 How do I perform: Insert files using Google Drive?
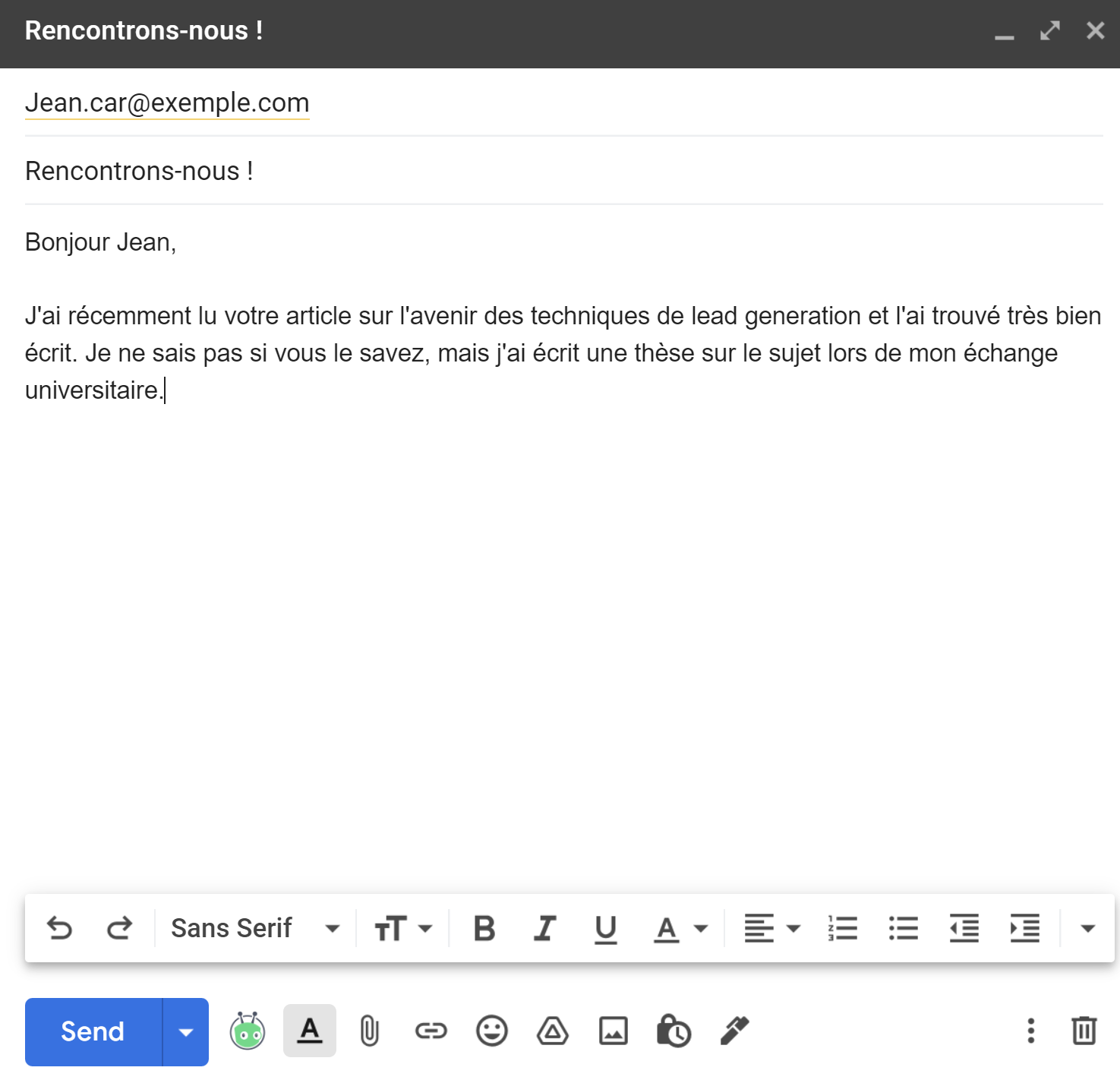(552, 1031)
